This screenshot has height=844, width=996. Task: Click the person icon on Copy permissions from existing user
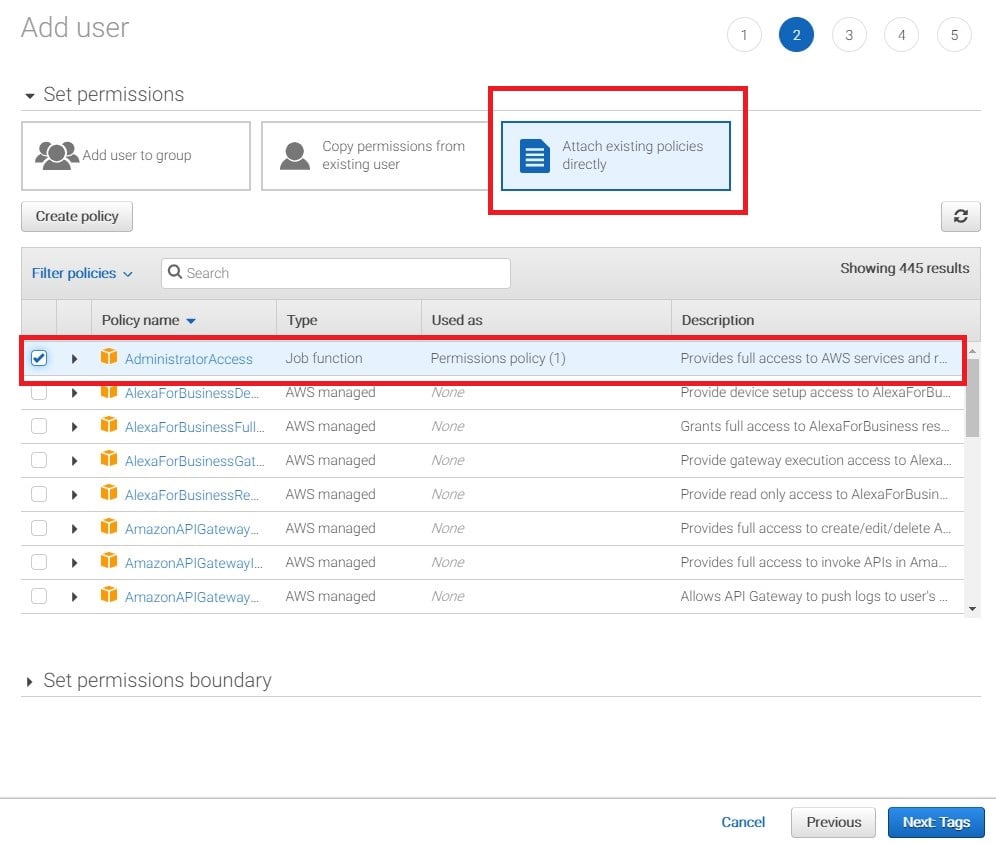coord(293,156)
